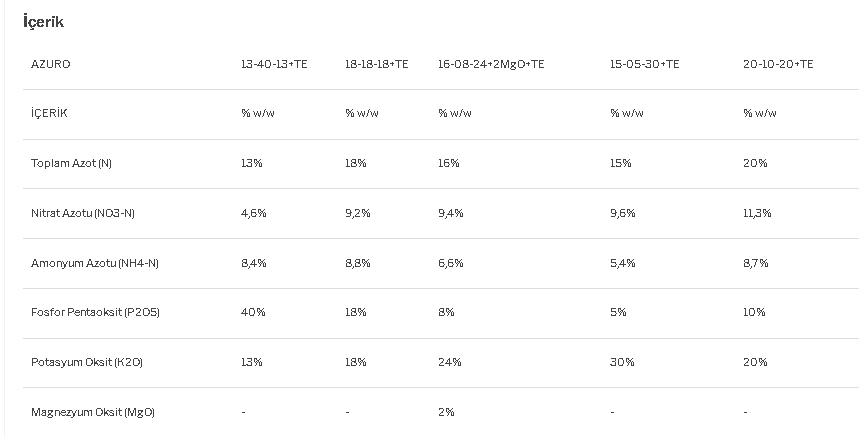Screen dimensions: 860x437
Task: Click the İçerik section heading
Action: [43, 21]
